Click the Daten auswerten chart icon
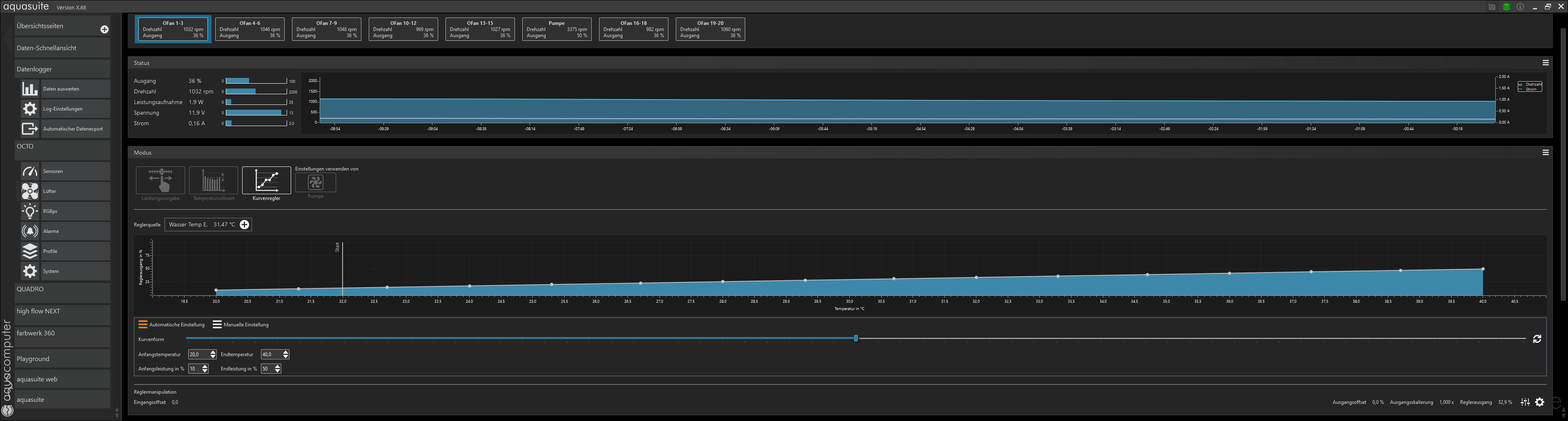This screenshot has height=421, width=1568. click(x=29, y=89)
